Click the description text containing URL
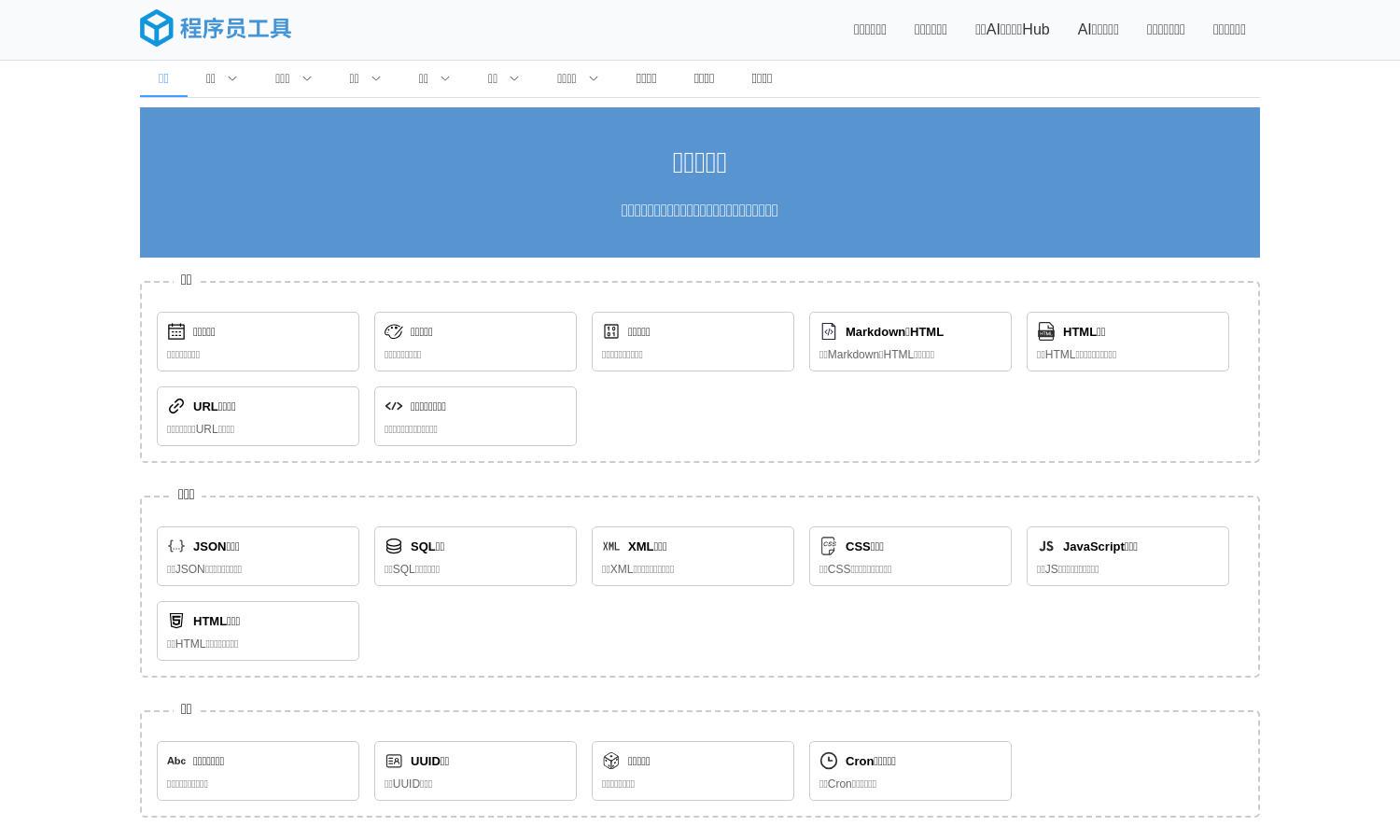The image size is (1400, 840). [x=201, y=429]
